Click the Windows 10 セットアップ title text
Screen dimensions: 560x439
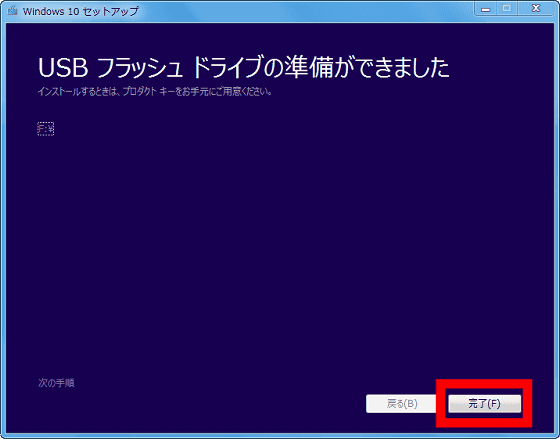coord(80,11)
